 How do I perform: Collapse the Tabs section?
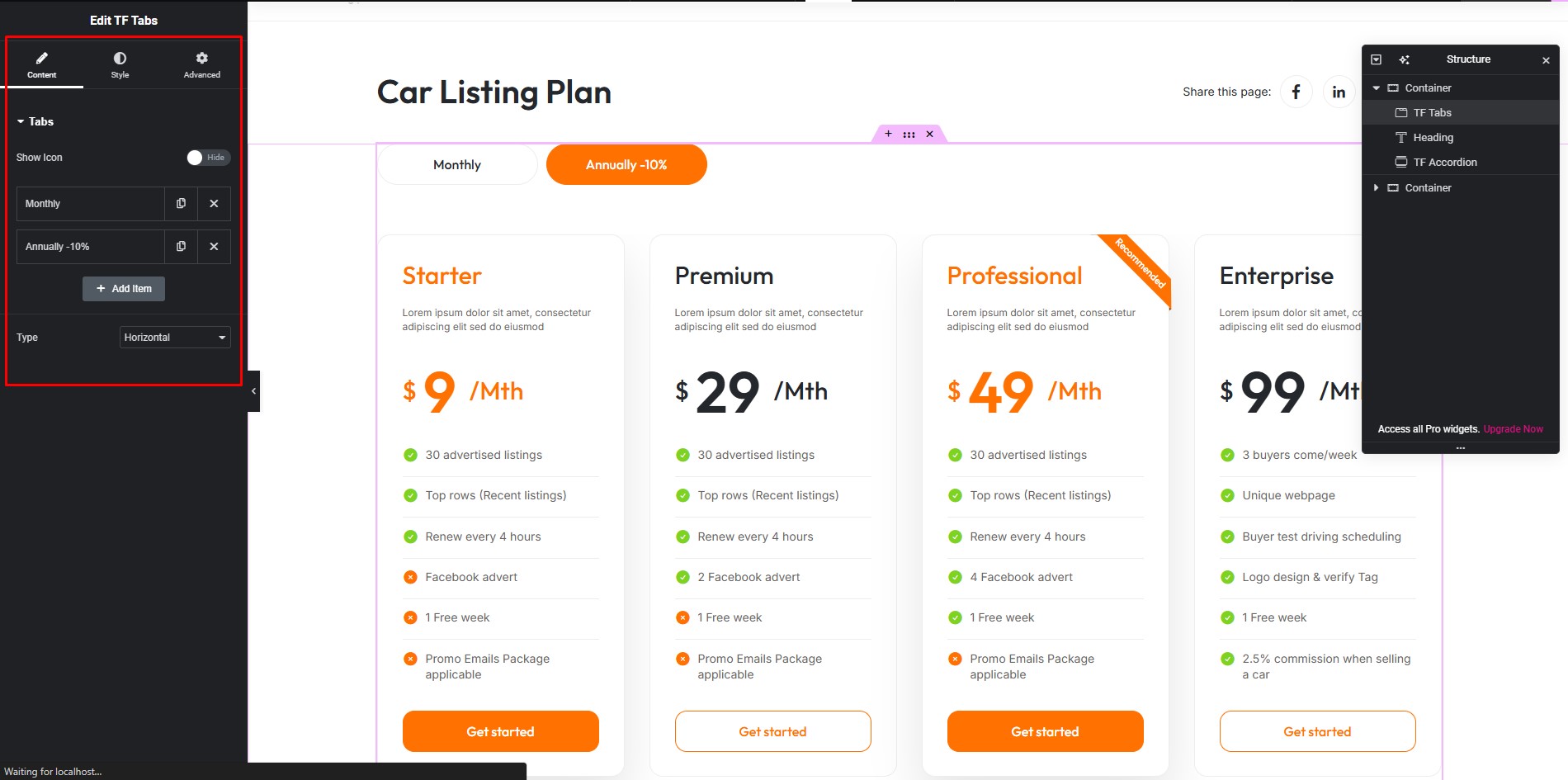(x=35, y=121)
